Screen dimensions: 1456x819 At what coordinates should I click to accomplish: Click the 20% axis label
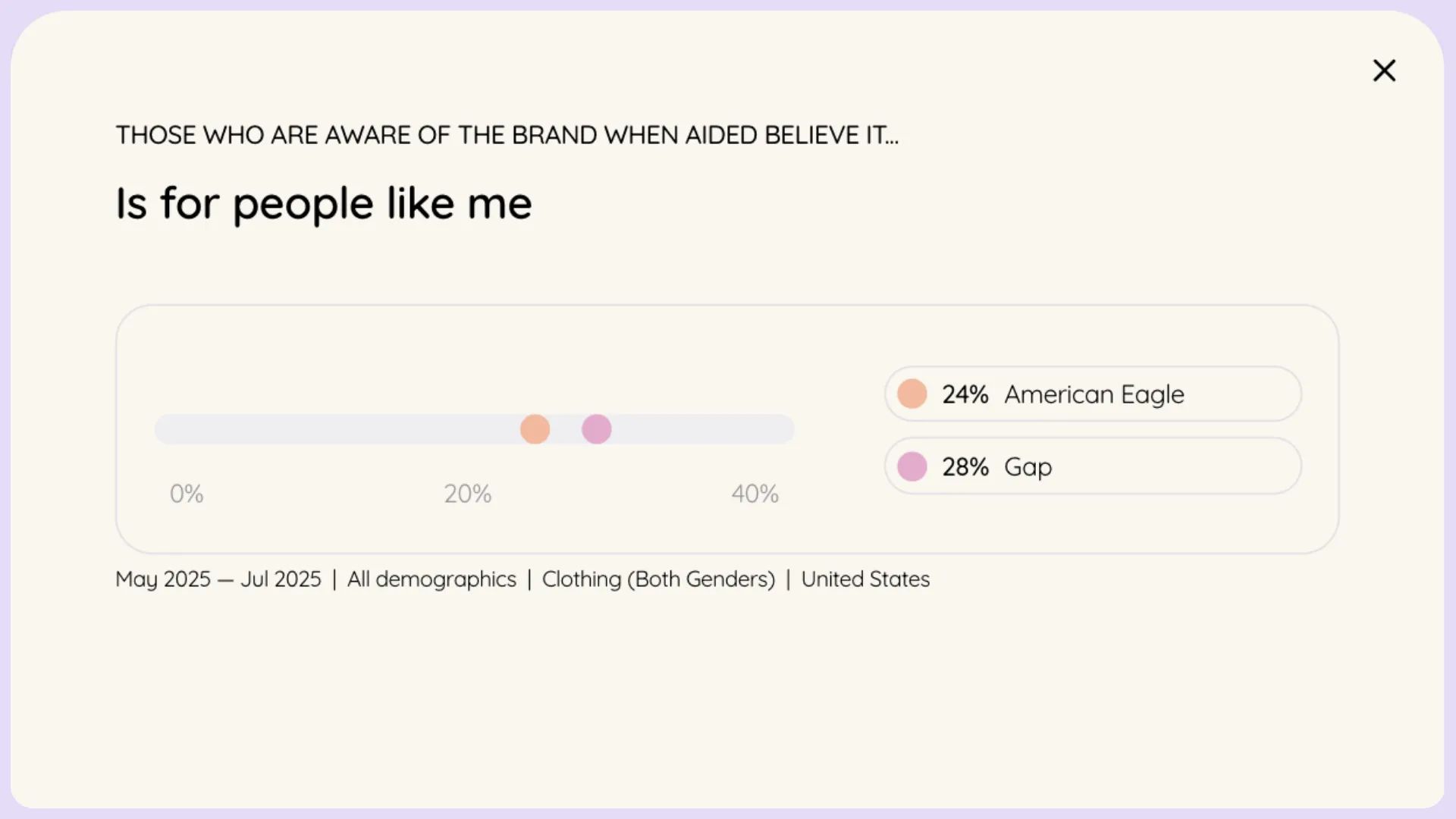pyautogui.click(x=467, y=494)
